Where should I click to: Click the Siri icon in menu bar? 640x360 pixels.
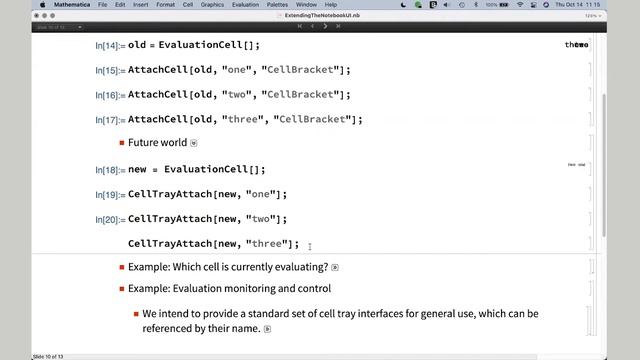click(546, 5)
